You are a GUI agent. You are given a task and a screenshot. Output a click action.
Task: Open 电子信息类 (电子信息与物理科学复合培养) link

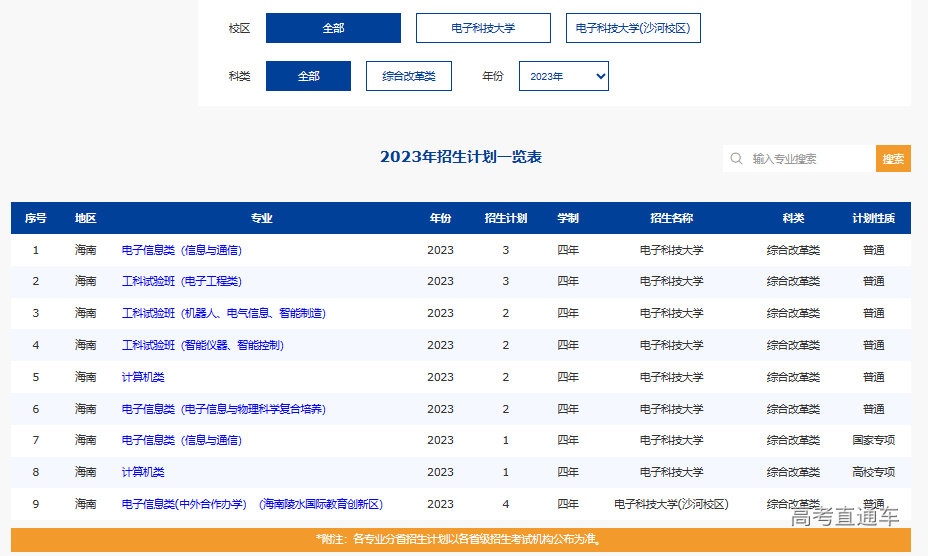(x=224, y=409)
